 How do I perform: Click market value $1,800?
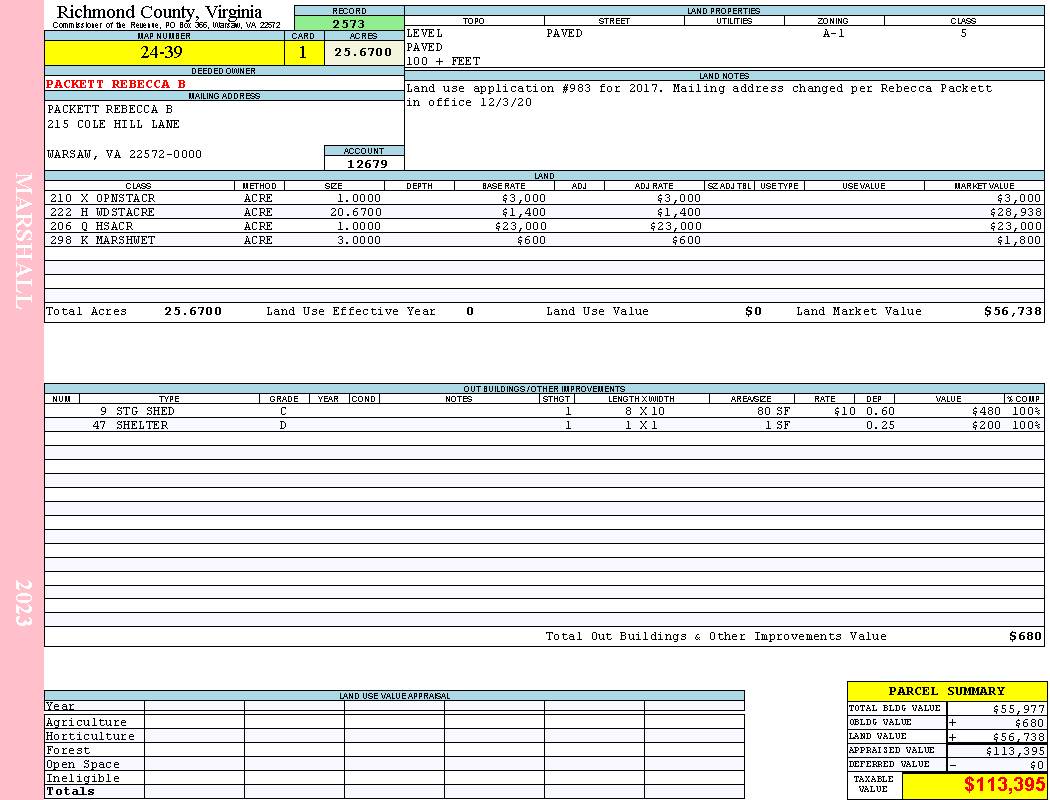pos(1019,240)
